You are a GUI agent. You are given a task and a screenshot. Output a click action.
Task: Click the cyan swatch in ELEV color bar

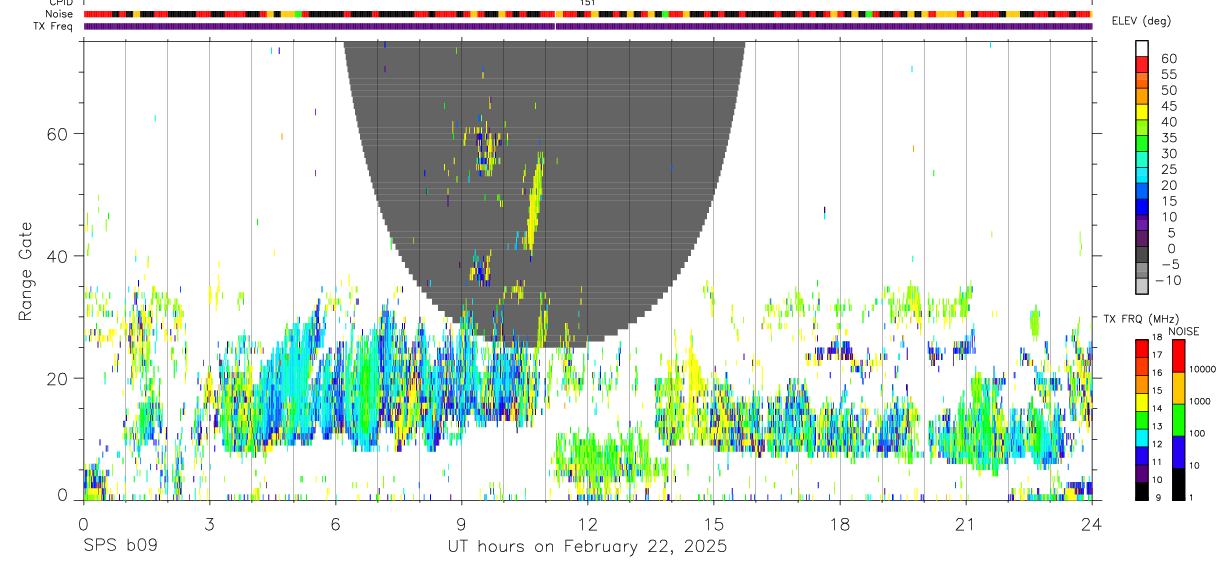coord(1142,175)
